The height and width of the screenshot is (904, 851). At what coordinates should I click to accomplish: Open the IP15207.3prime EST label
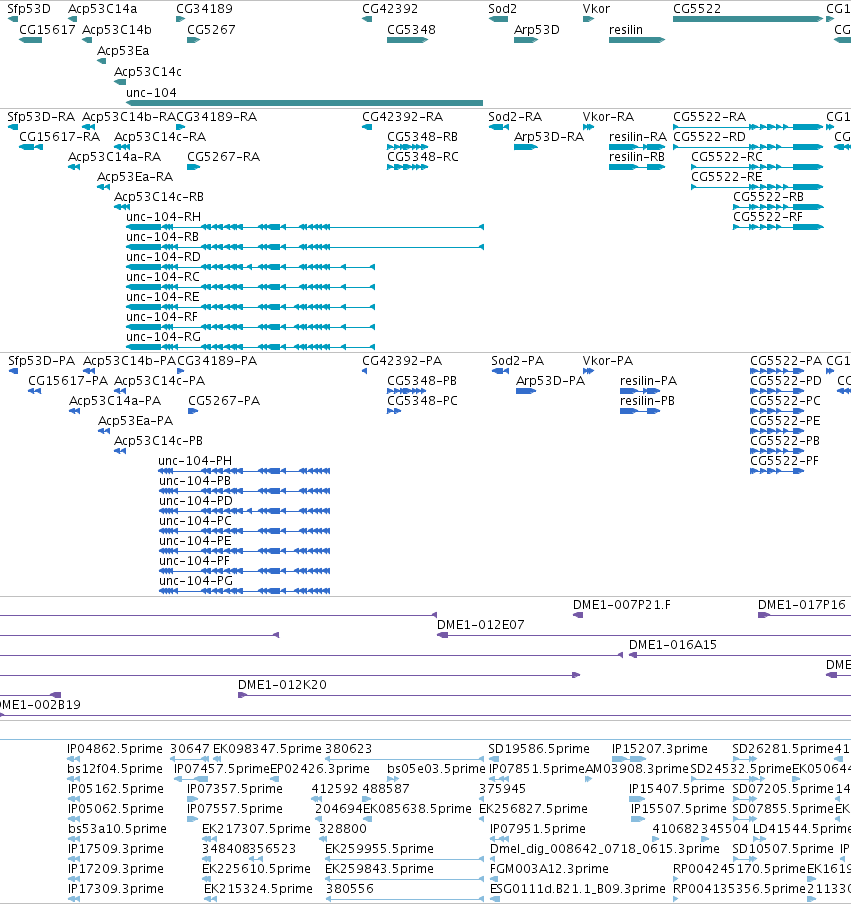(x=660, y=748)
